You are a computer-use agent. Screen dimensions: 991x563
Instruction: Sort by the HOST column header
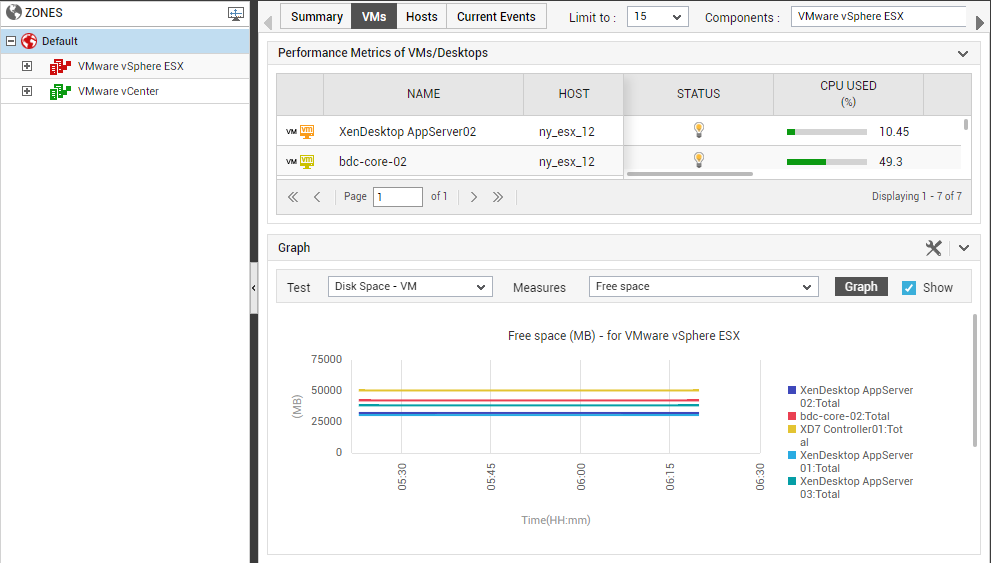pos(573,94)
